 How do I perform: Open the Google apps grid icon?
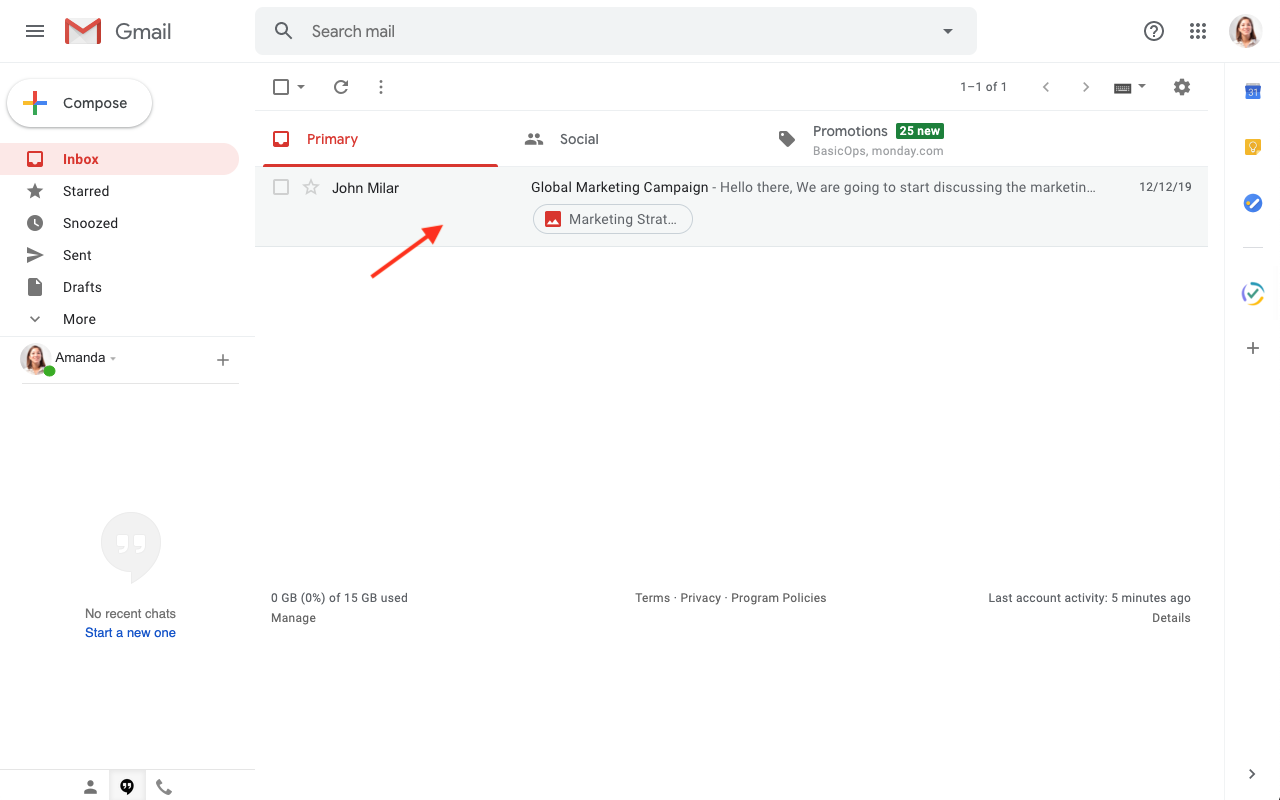[x=1198, y=31]
